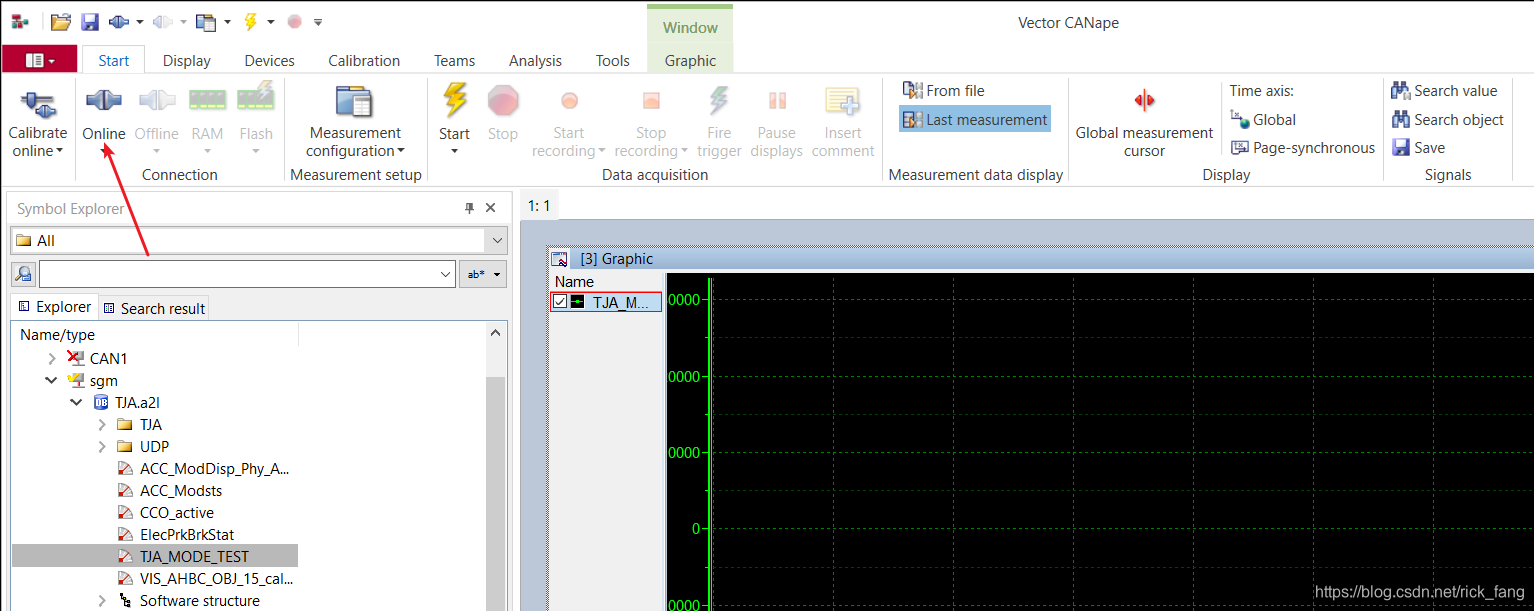1534x611 pixels.
Task: Start measurement with the lightning Start icon
Action: 454,101
